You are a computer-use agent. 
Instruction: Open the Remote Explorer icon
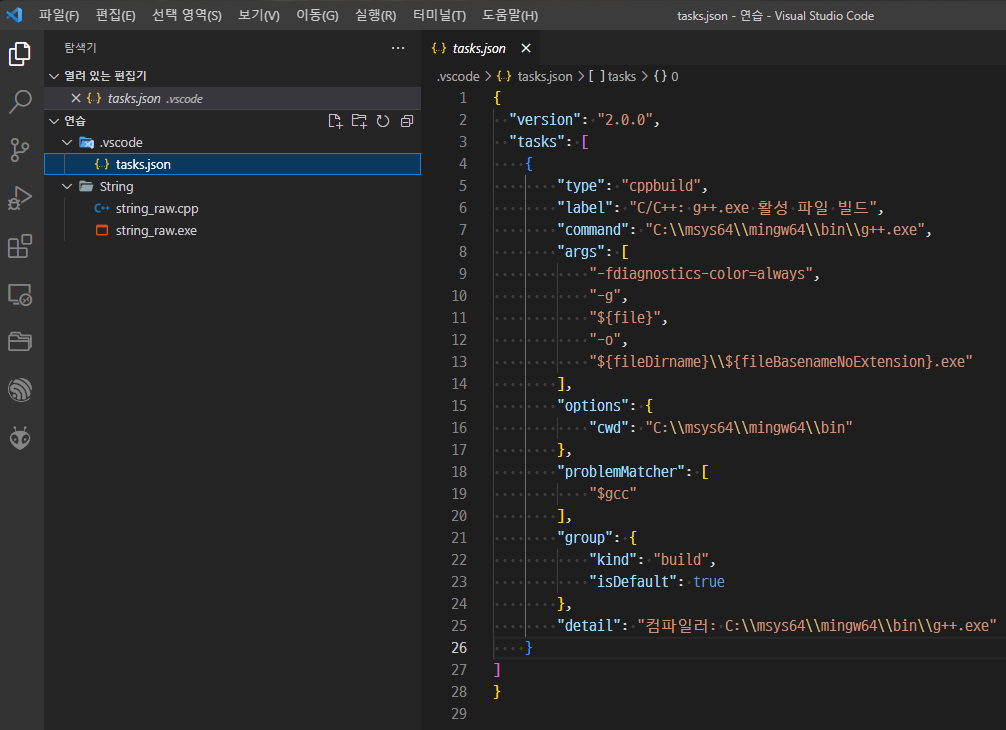[20, 294]
